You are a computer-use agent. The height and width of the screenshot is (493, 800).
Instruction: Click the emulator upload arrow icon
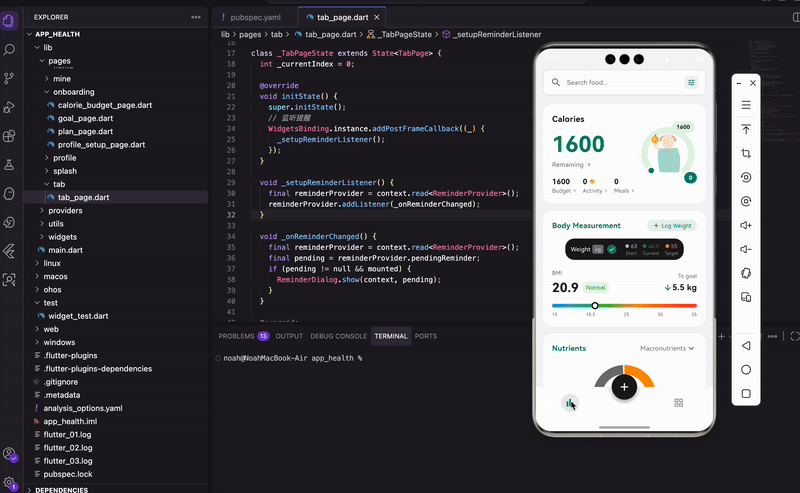pyautogui.click(x=746, y=129)
